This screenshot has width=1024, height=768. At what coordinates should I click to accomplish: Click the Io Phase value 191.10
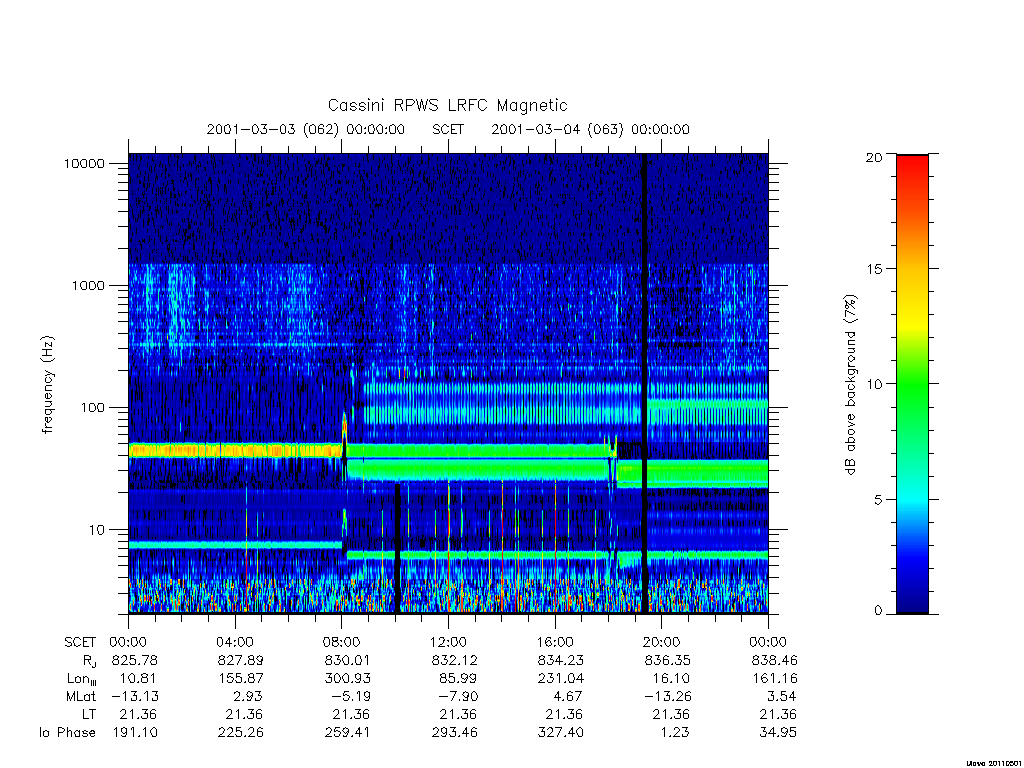click(135, 733)
